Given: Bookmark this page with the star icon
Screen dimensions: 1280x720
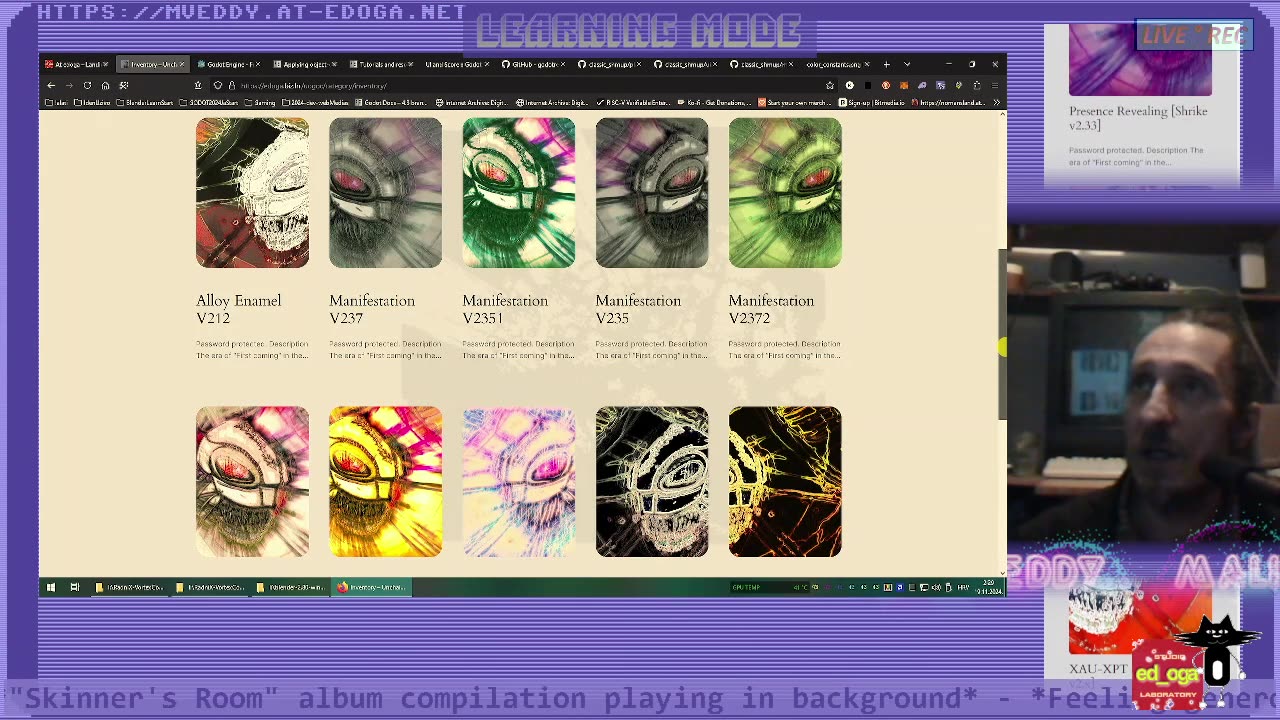Looking at the screenshot, I should pos(829,86).
